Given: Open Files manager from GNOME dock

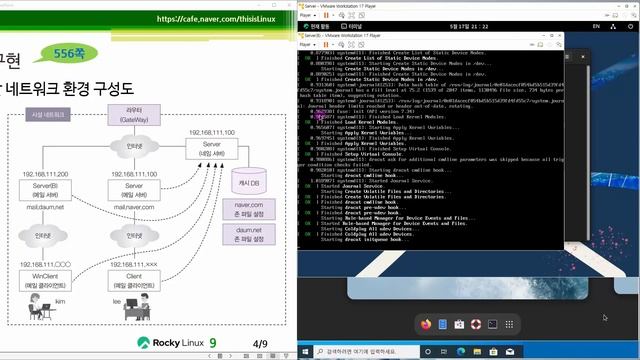Looking at the screenshot, I should click(x=443, y=324).
